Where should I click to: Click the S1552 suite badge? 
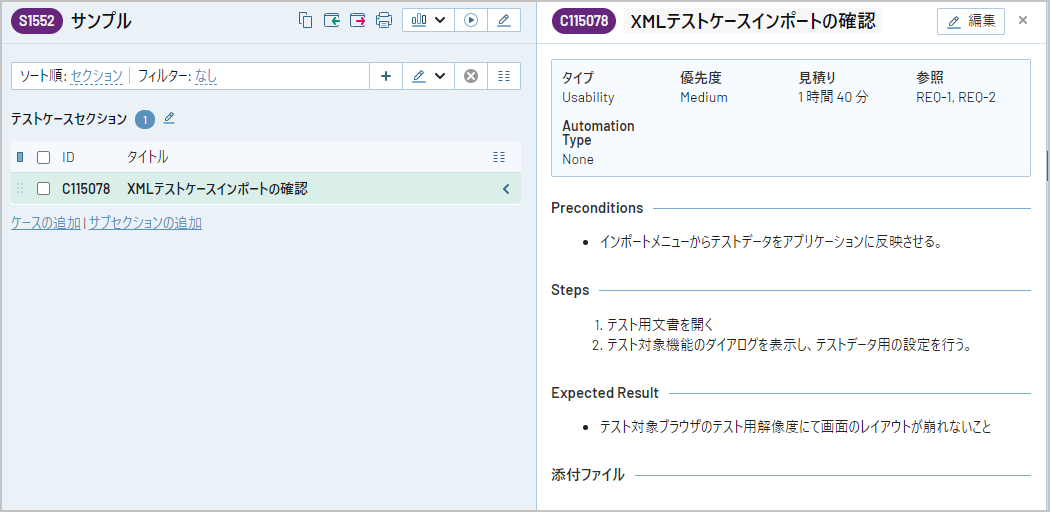[37, 21]
